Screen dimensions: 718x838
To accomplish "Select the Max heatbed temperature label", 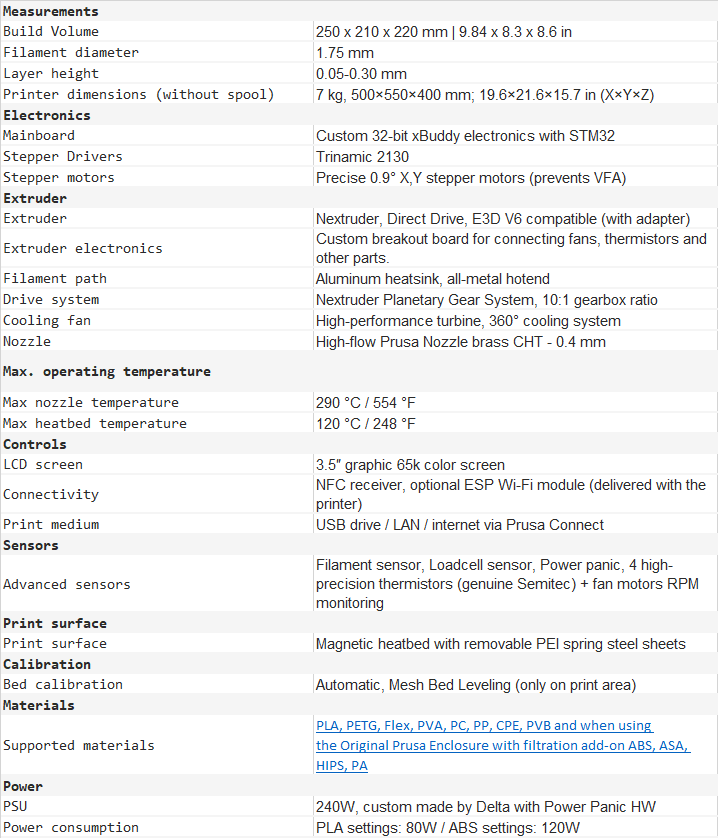I will point(95,423).
